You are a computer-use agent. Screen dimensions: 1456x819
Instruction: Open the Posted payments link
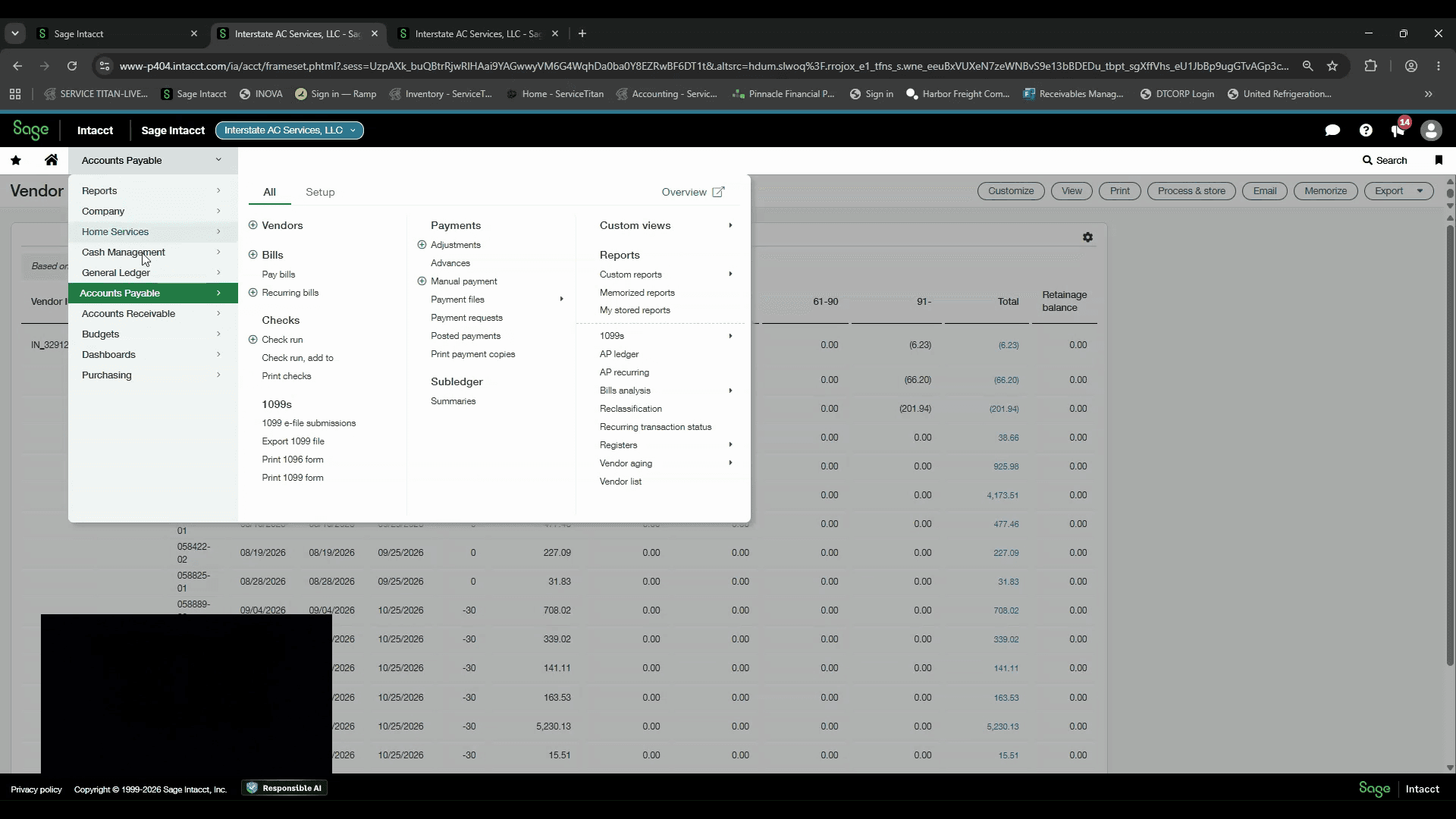466,336
